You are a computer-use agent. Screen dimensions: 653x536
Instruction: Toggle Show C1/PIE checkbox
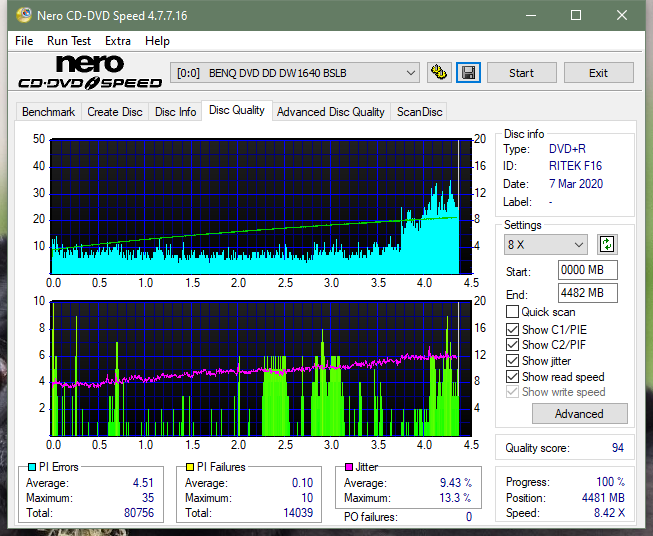click(x=512, y=329)
